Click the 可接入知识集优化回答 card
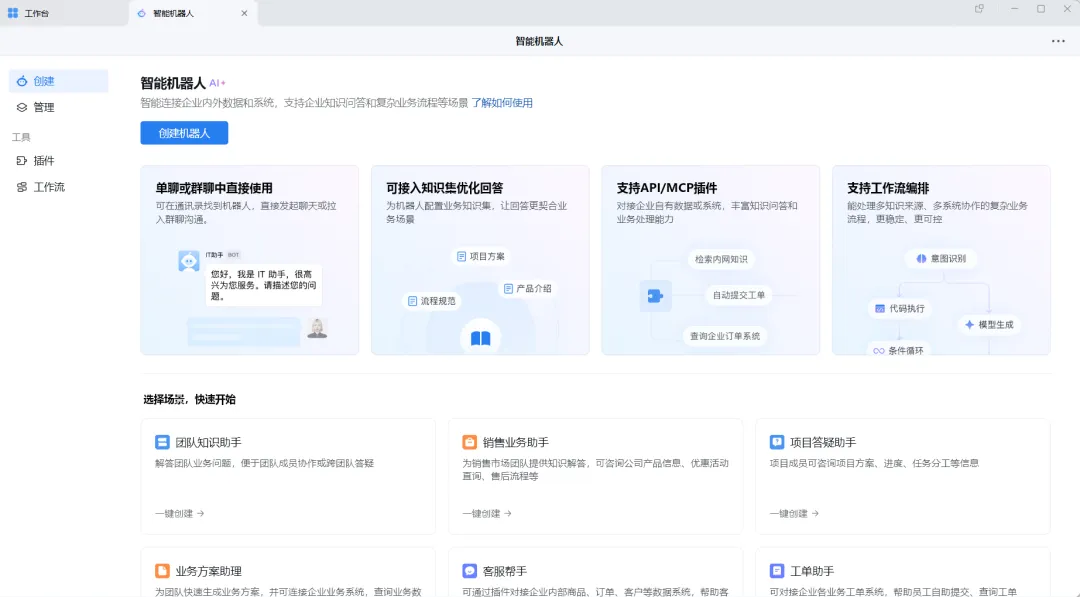The image size is (1080, 597). (480, 260)
